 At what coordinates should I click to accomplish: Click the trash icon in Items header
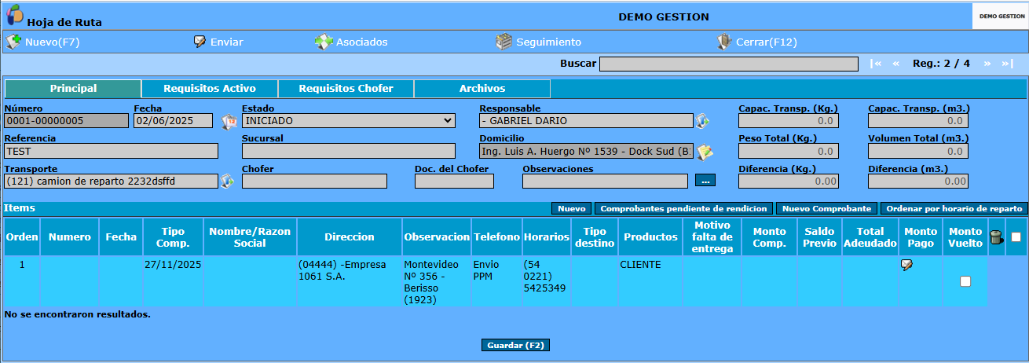click(996, 238)
